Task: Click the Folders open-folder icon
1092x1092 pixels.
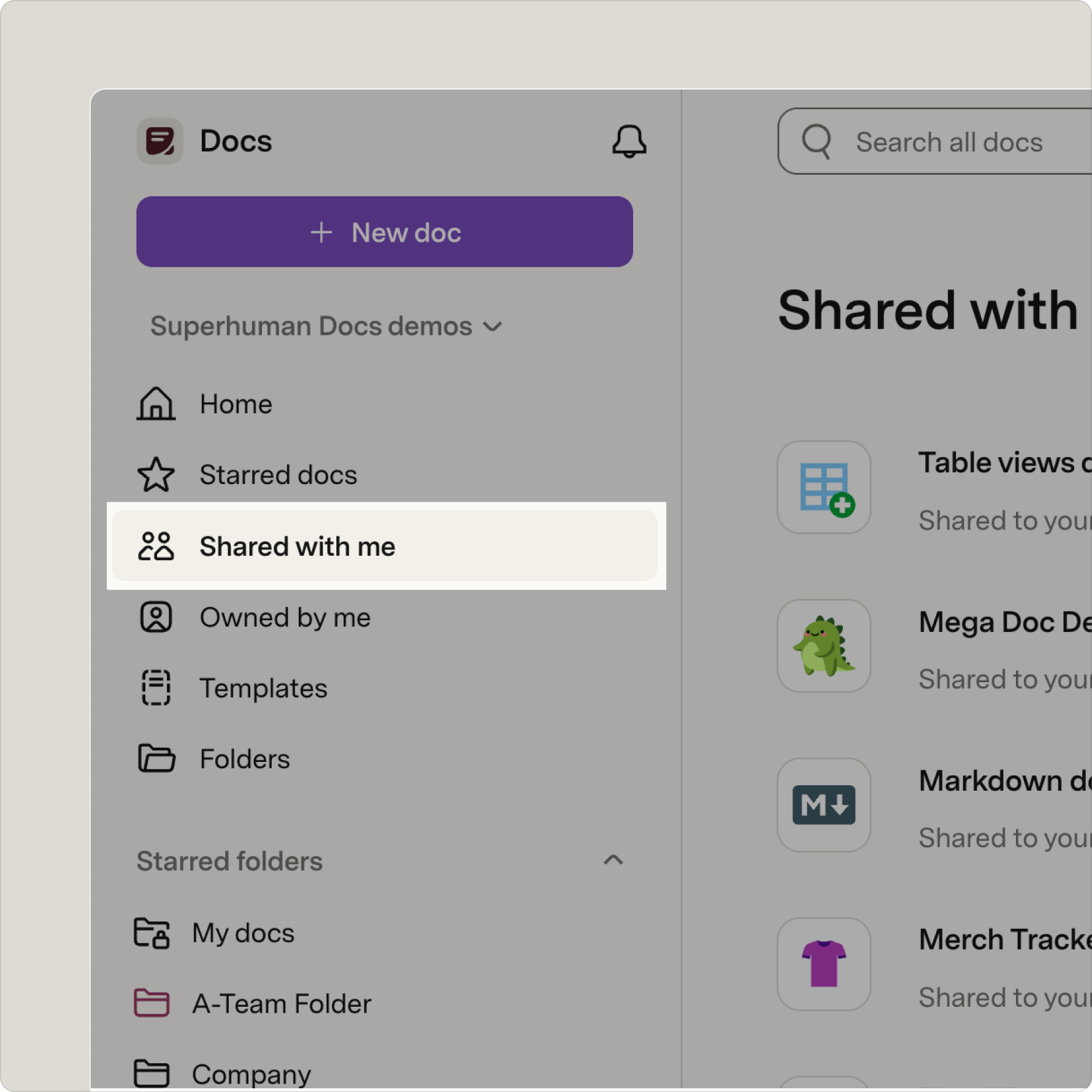Action: tap(156, 758)
